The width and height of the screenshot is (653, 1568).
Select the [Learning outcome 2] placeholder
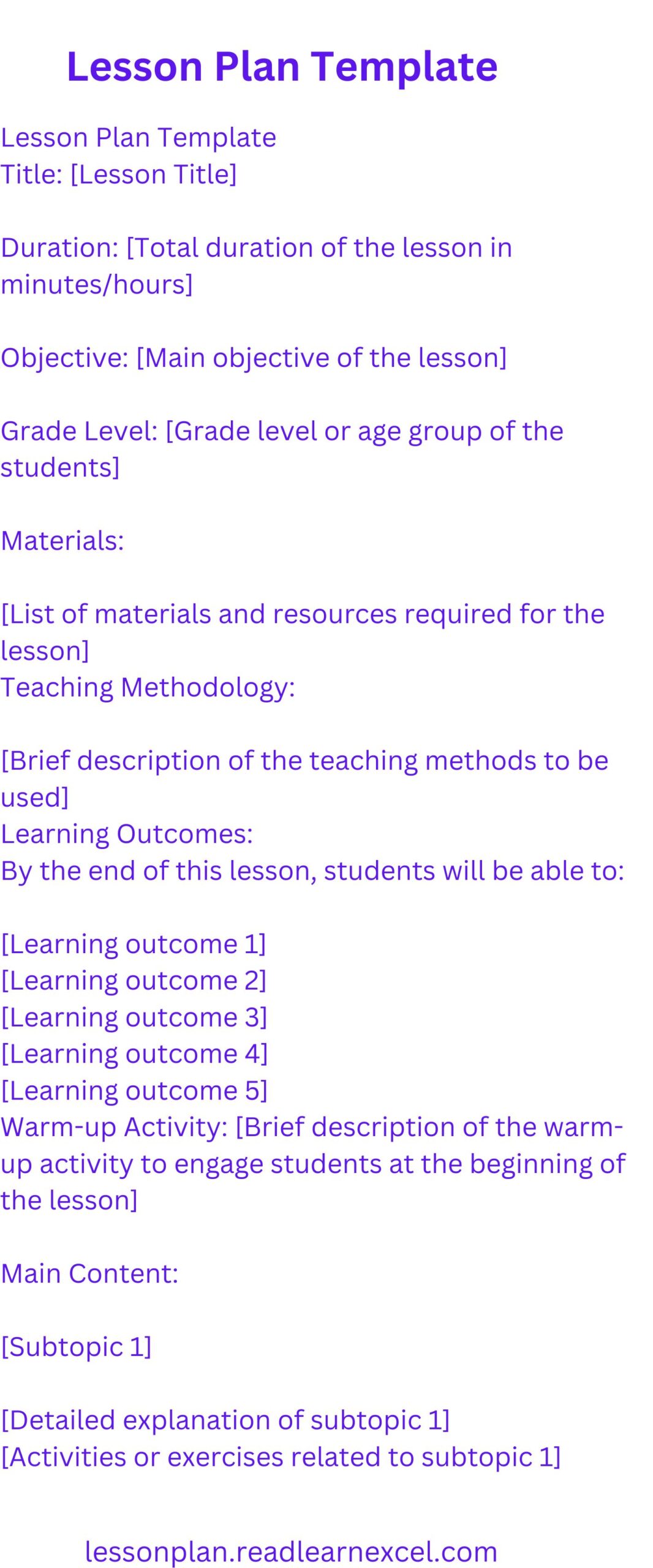pos(134,981)
